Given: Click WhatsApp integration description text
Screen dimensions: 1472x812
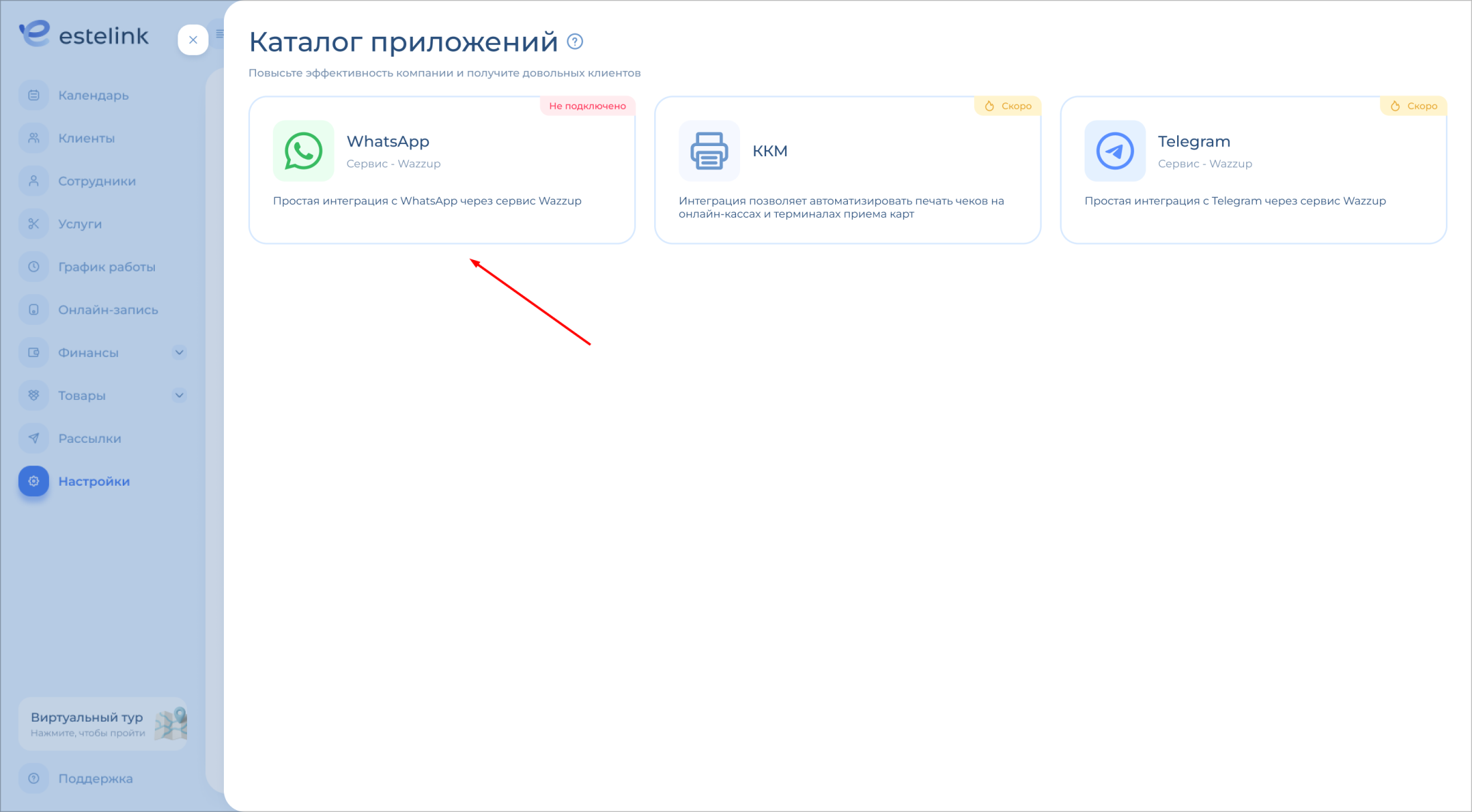Looking at the screenshot, I should [x=427, y=201].
